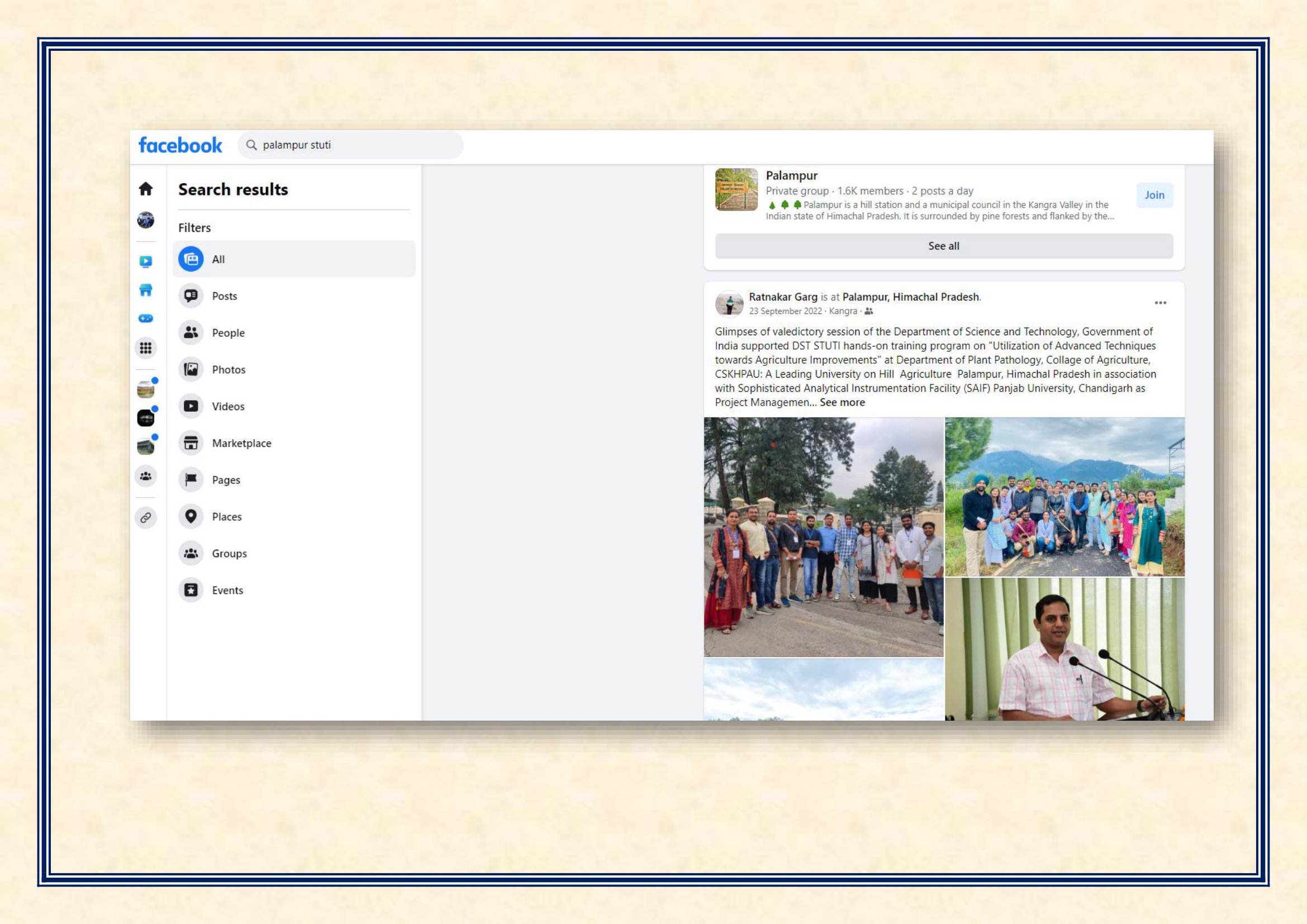Filter results by Groups

coord(294,554)
